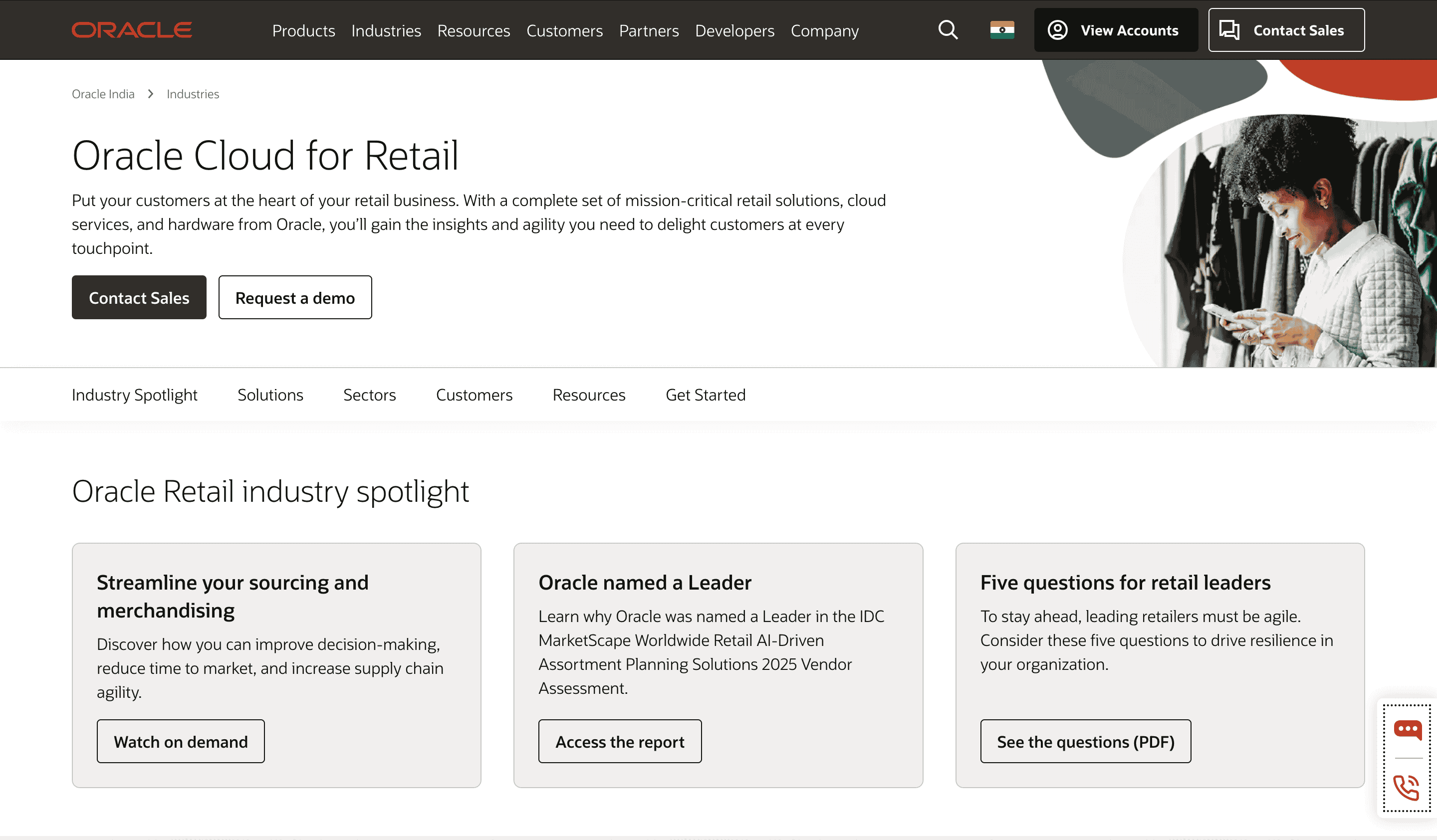Click the View Accounts profile icon

pyautogui.click(x=1058, y=29)
